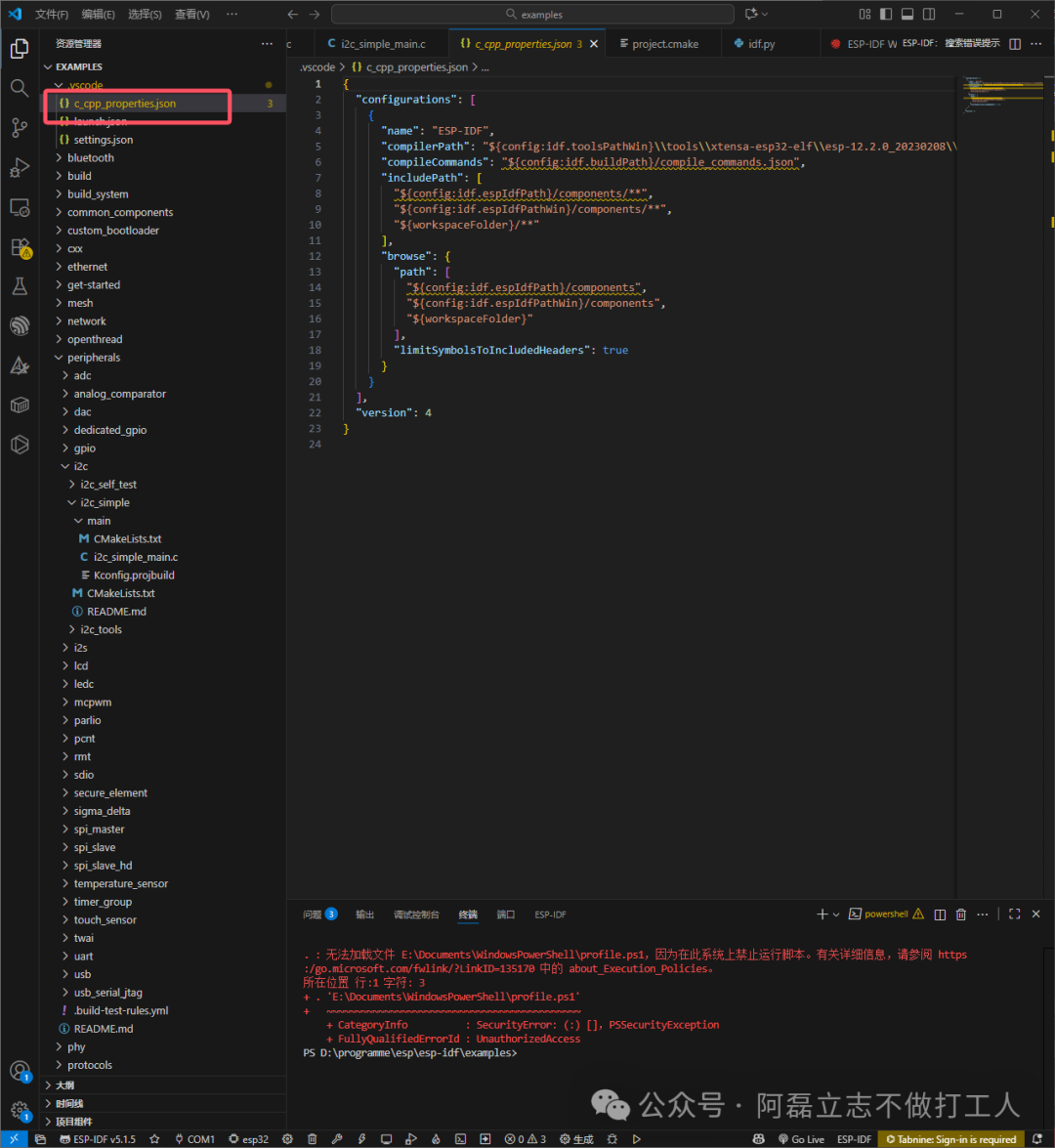Open ESP-IDF terminal icon in status bar
The height and width of the screenshot is (1148, 1055).
(x=460, y=1139)
